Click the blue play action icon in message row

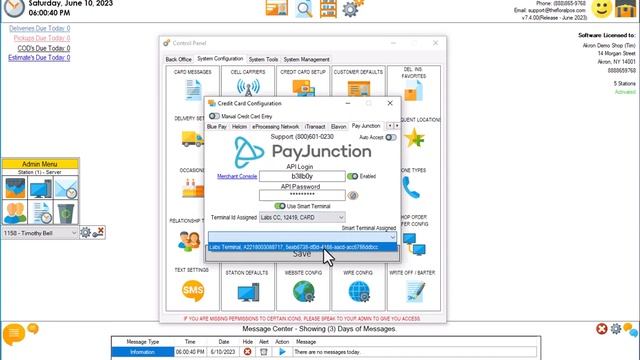point(282,352)
